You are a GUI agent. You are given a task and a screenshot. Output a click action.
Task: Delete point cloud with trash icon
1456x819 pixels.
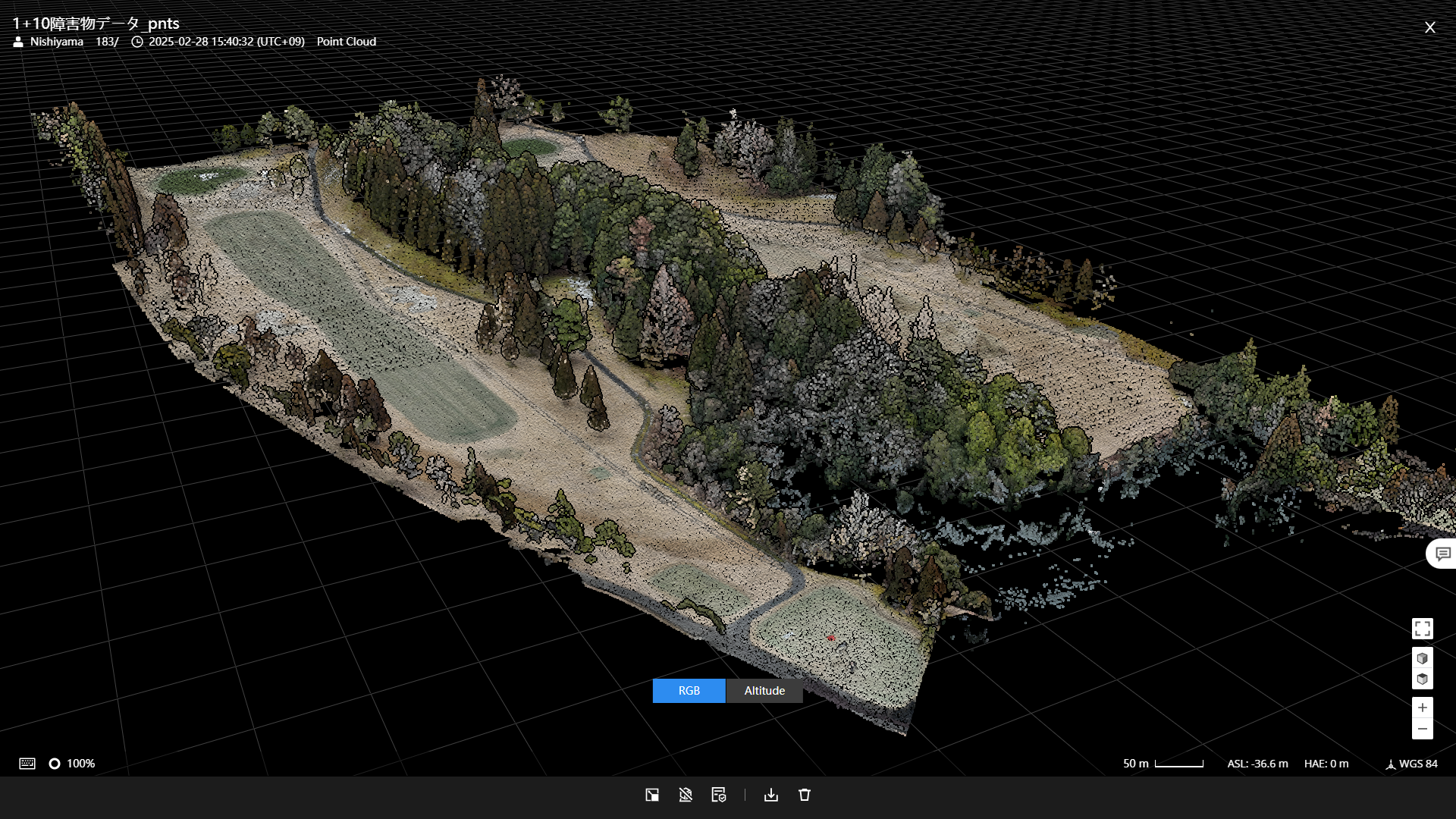coord(805,795)
